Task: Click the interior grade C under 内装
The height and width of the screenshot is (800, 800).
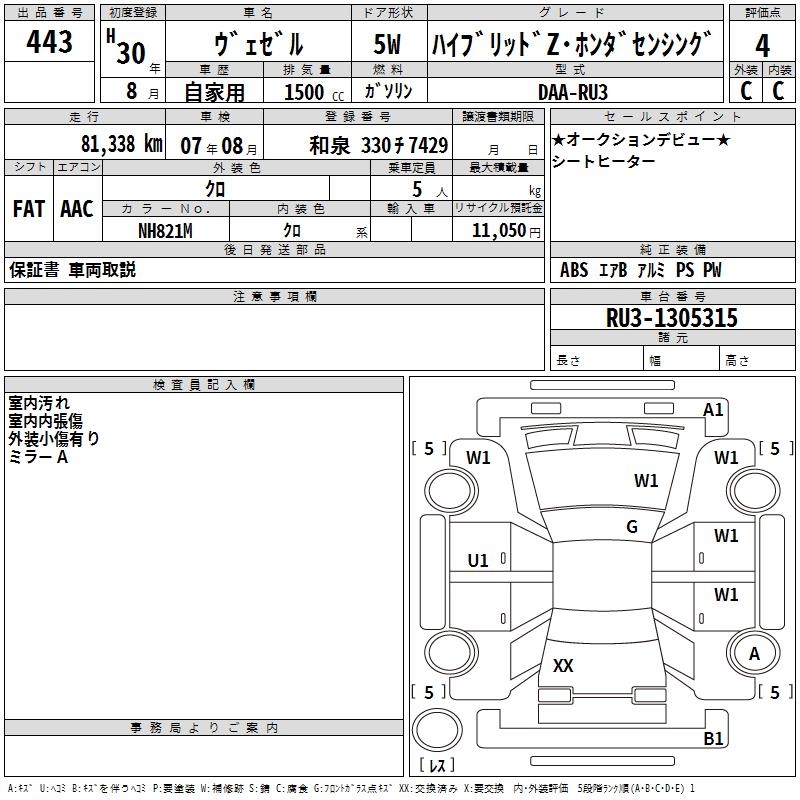Action: point(778,91)
